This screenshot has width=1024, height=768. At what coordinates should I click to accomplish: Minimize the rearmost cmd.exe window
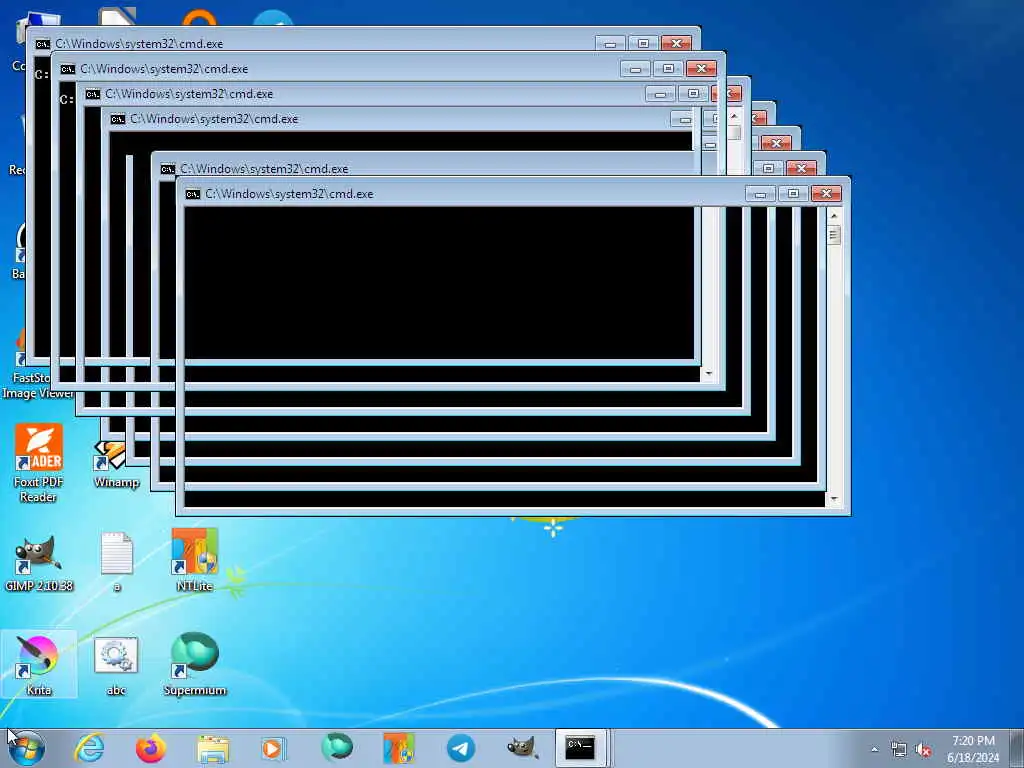tap(610, 43)
